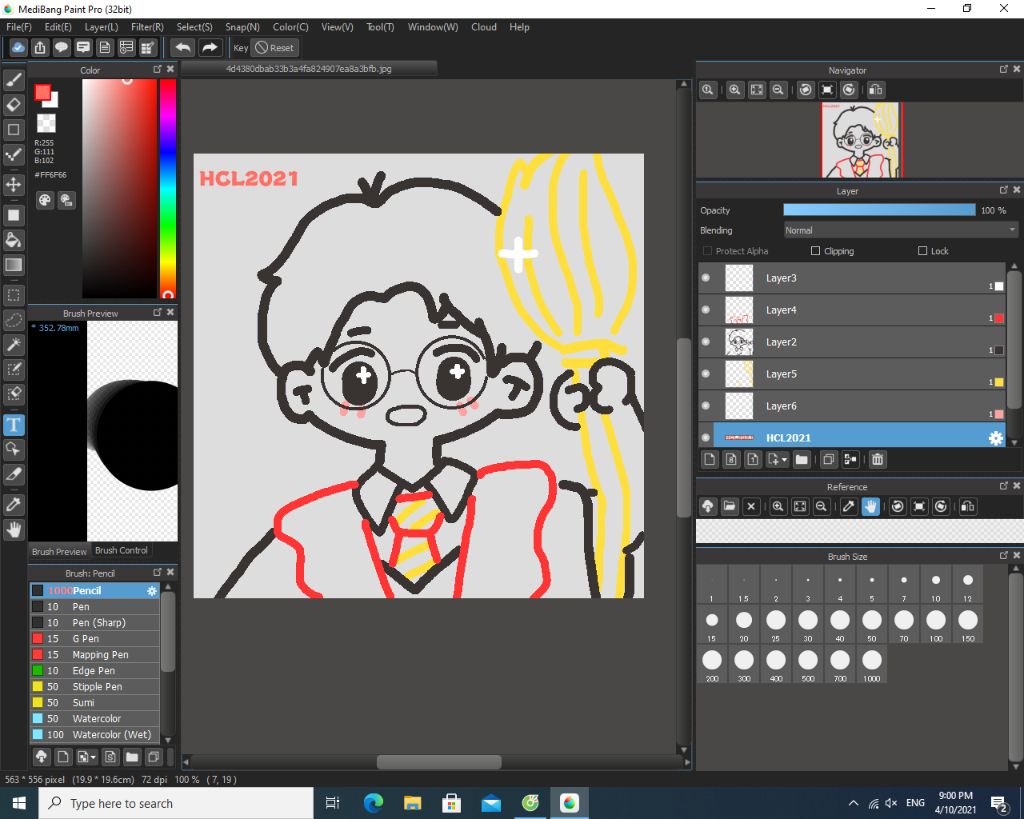Open the File menu

click(18, 27)
